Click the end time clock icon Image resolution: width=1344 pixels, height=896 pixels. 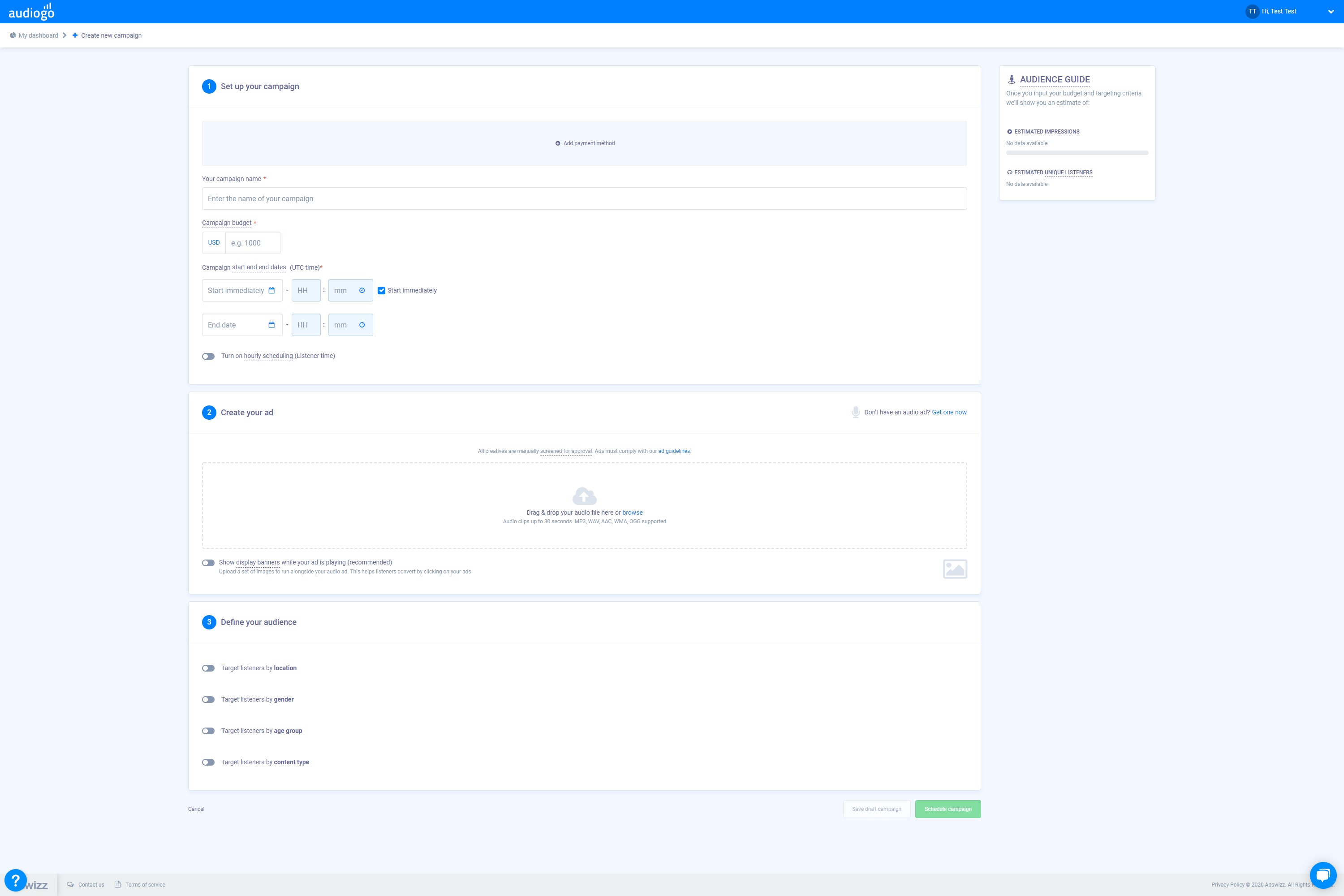point(362,325)
